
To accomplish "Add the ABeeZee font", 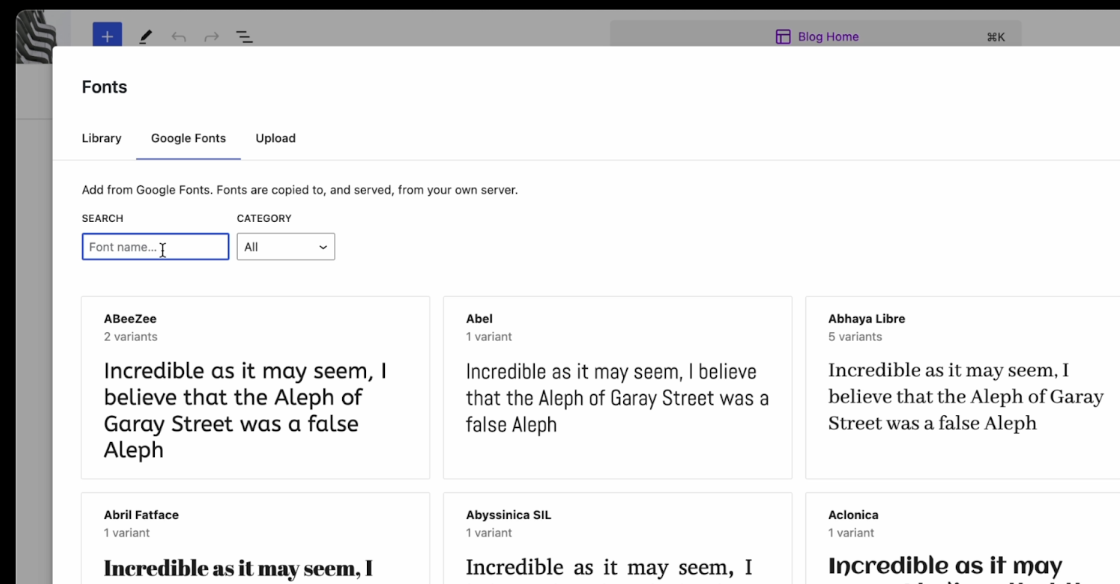I will 255,388.
